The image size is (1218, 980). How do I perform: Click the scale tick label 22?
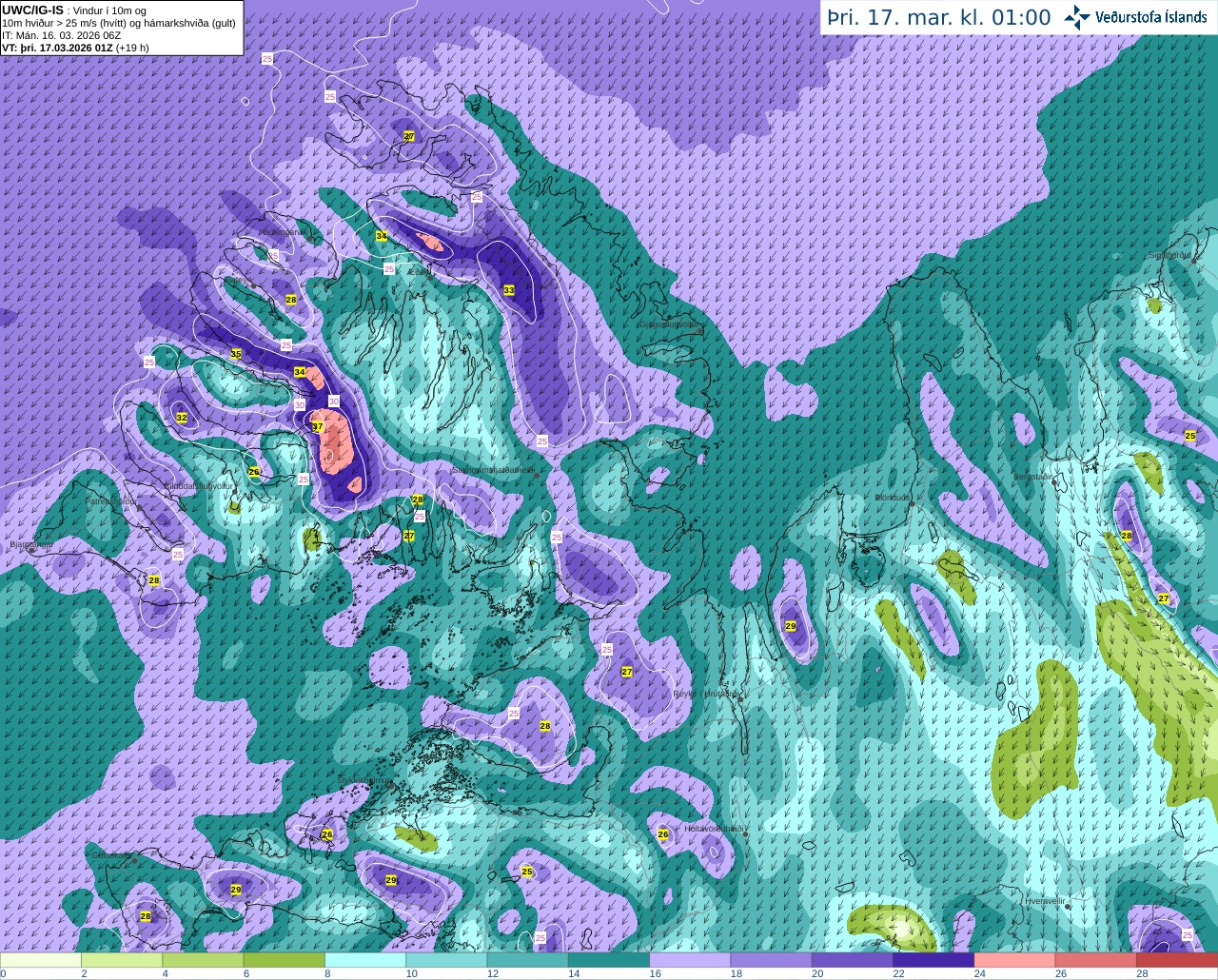pyautogui.click(x=898, y=973)
